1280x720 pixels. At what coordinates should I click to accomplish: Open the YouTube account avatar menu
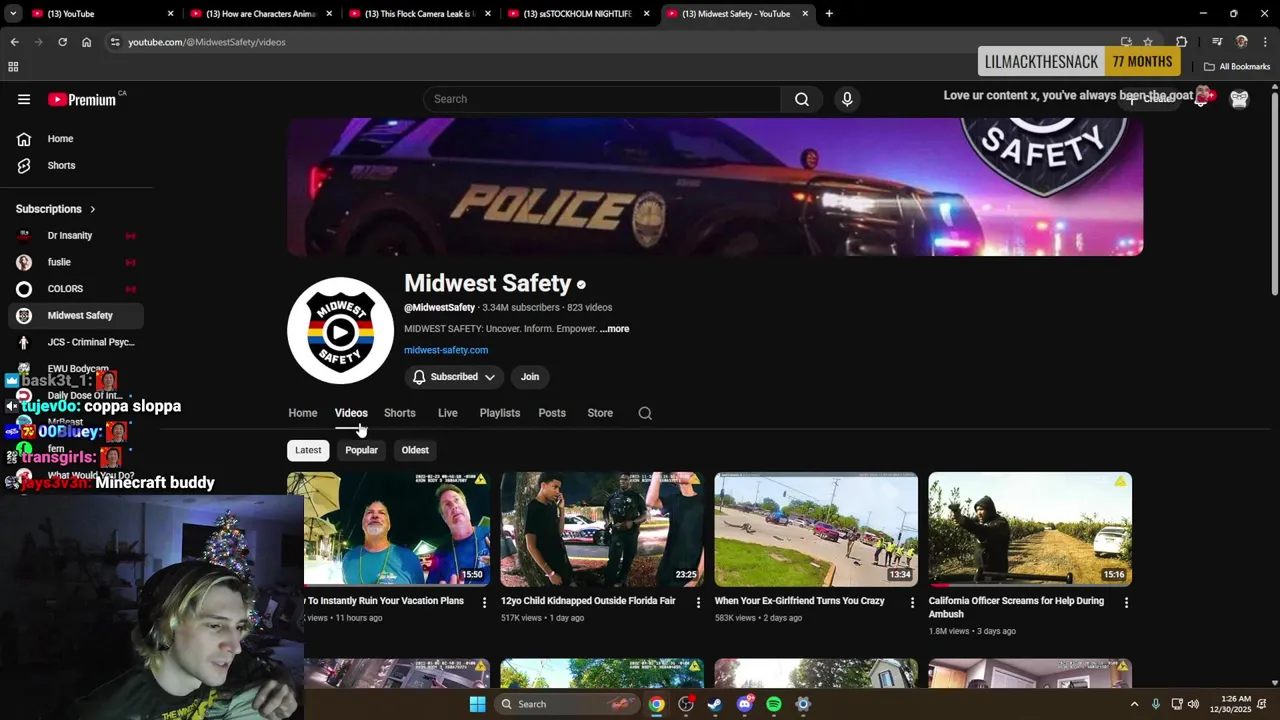1239,98
